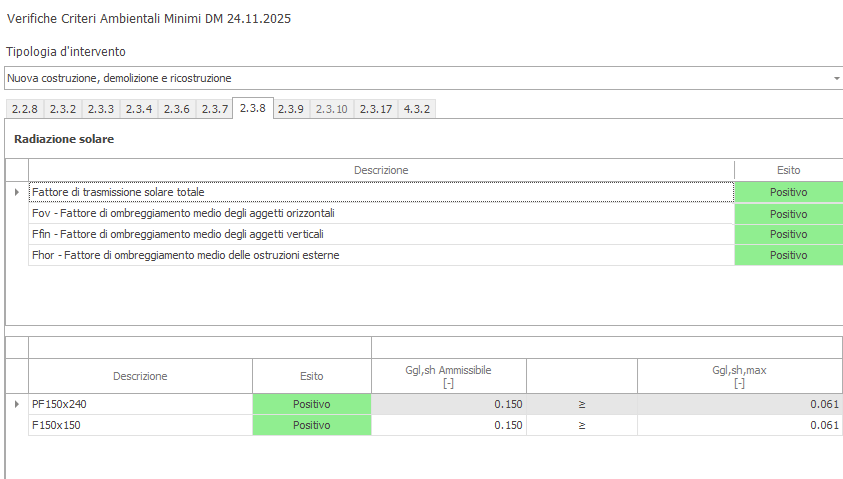843x479 pixels.
Task: Switch to tab 4.3.2
Action: click(416, 109)
